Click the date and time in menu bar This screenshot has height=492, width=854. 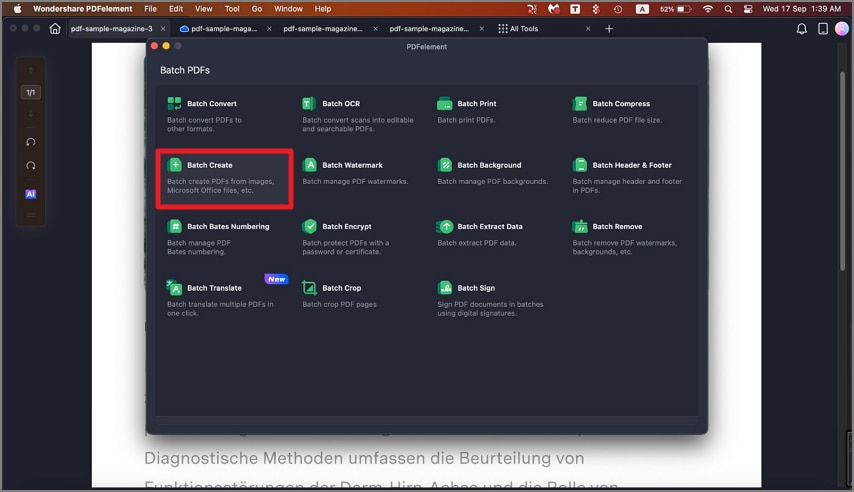pyautogui.click(x=802, y=9)
